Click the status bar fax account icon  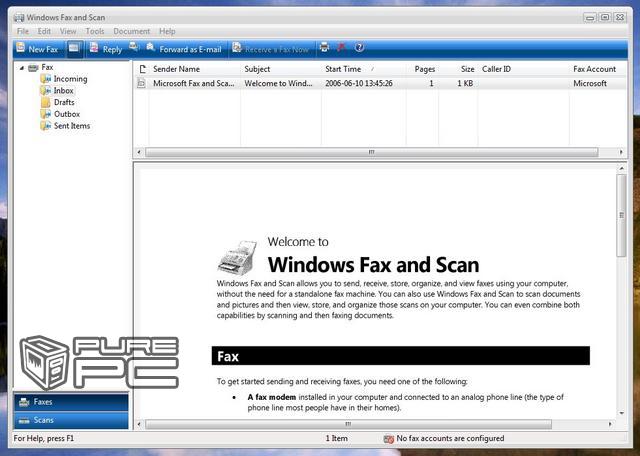click(389, 439)
